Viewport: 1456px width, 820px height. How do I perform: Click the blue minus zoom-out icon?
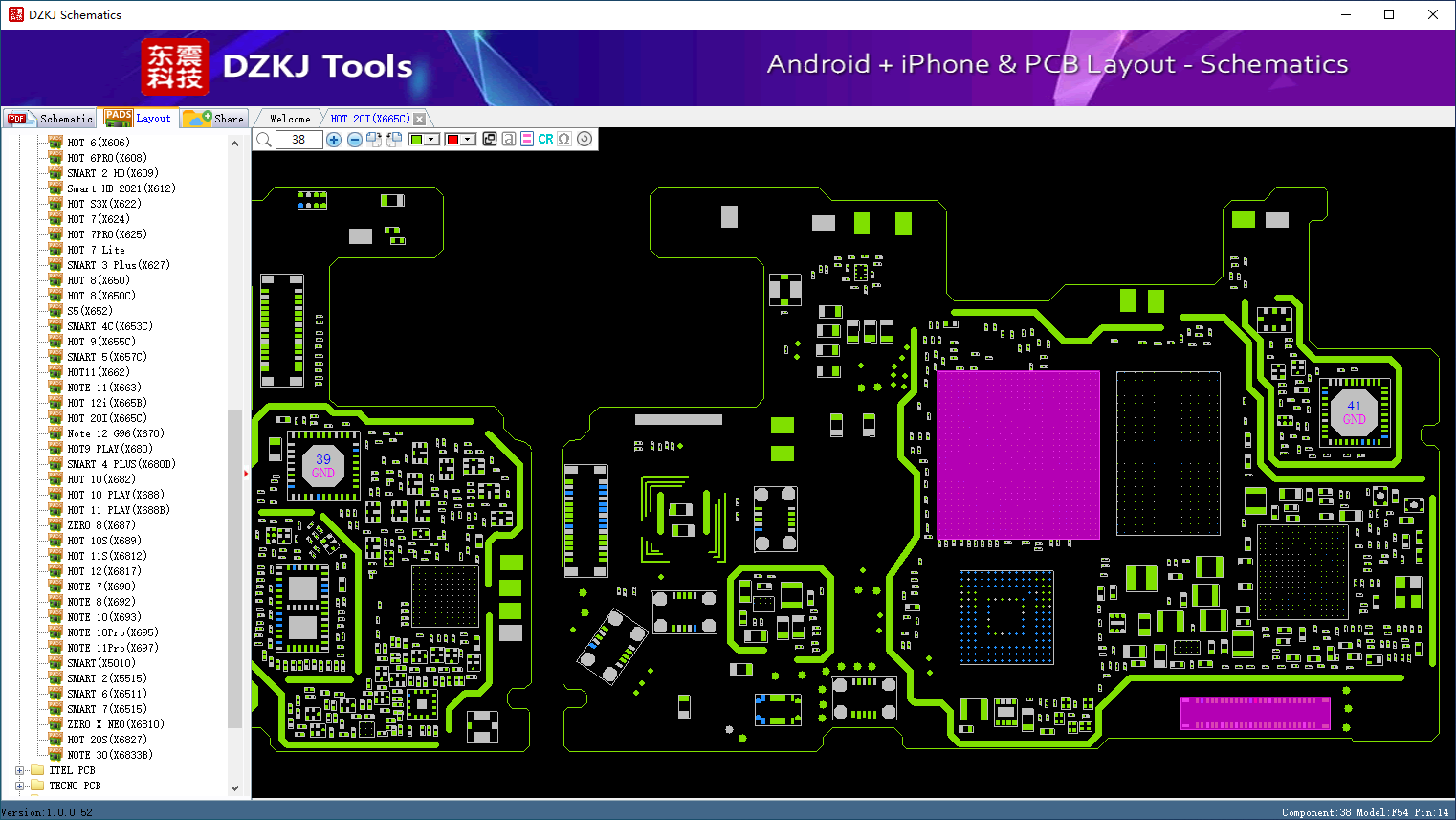[355, 140]
